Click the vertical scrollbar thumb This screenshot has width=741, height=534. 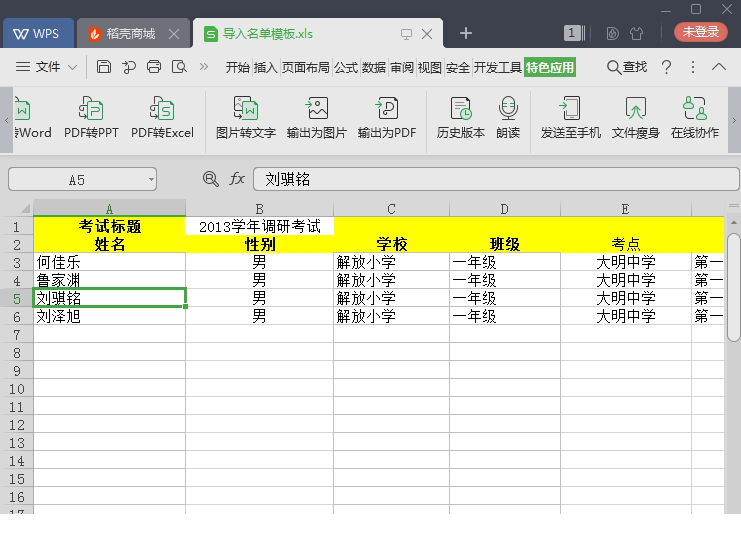point(733,286)
